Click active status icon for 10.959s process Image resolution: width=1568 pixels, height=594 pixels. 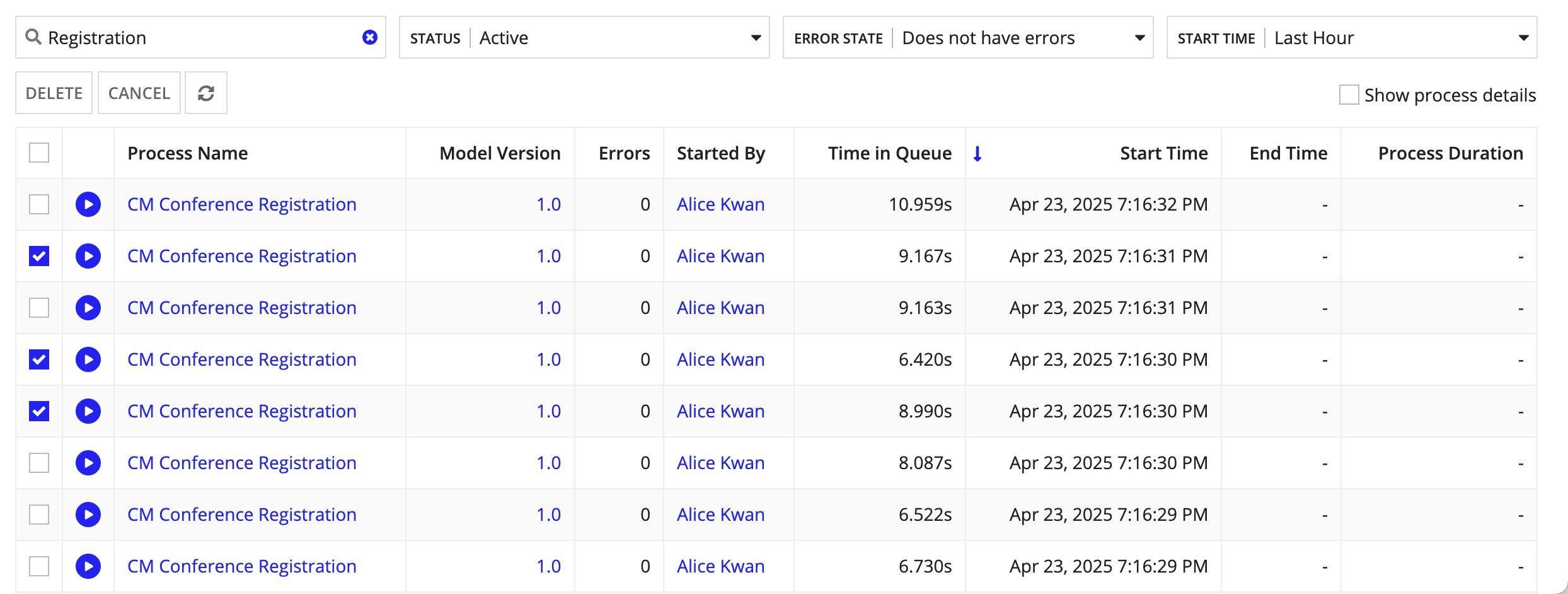tap(88, 204)
